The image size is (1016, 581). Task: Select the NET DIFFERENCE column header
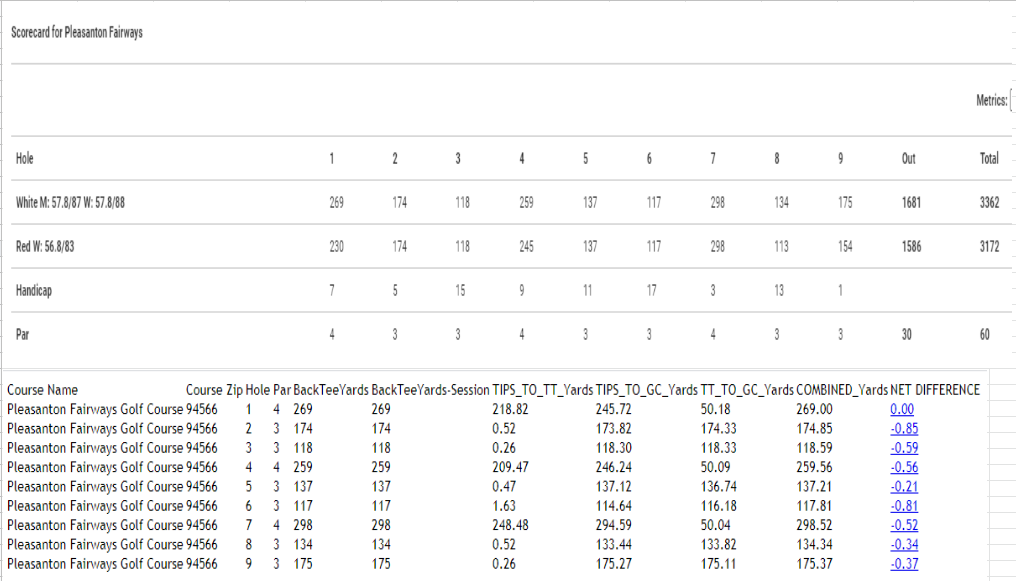tap(935, 390)
